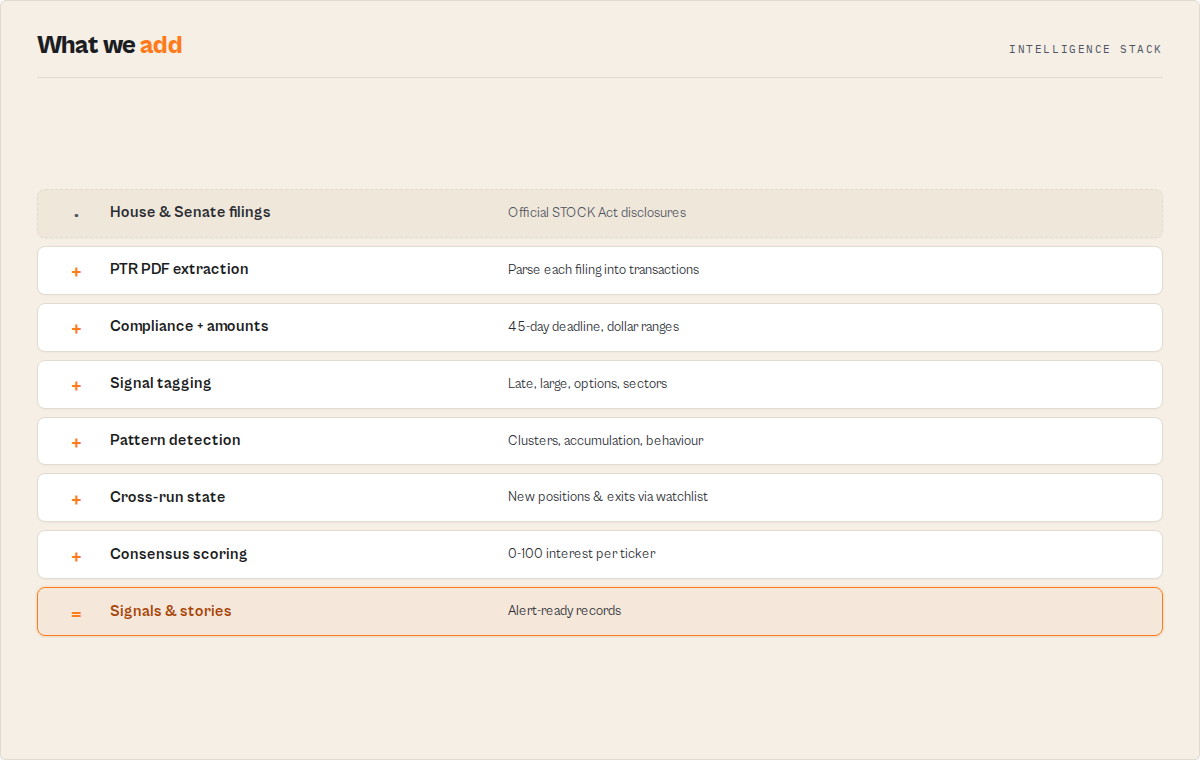Screen dimensions: 1200x760
Task: Click the equals icon beside Signals & stories
Action: [x=76, y=613]
